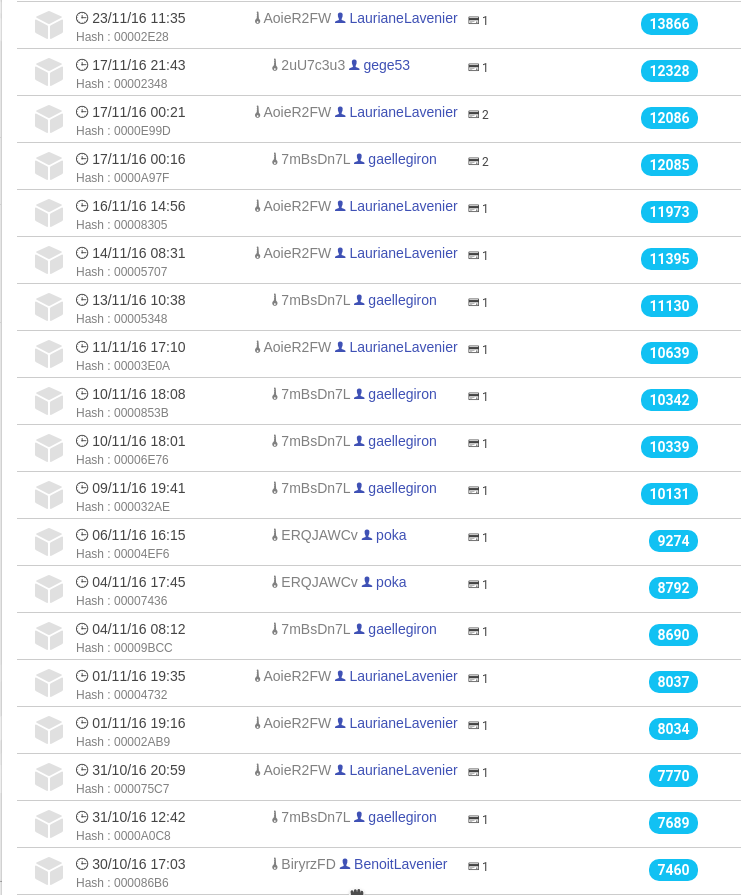Open poka's profile in block 9274 row

point(391,535)
